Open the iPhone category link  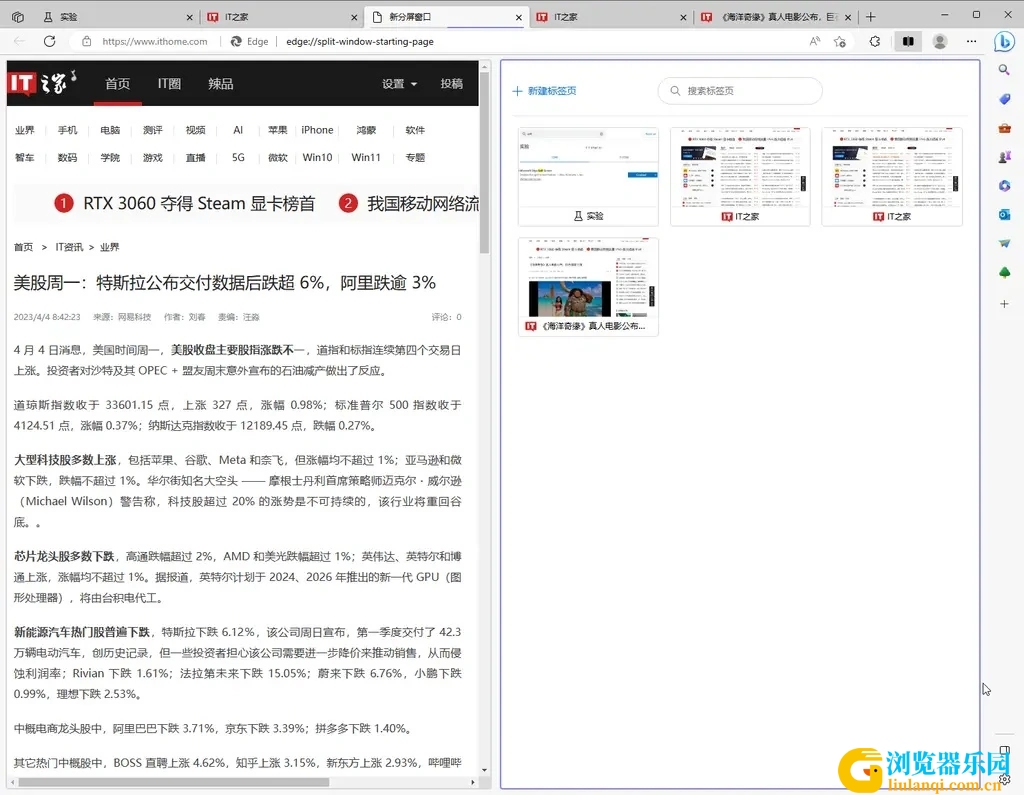317,130
